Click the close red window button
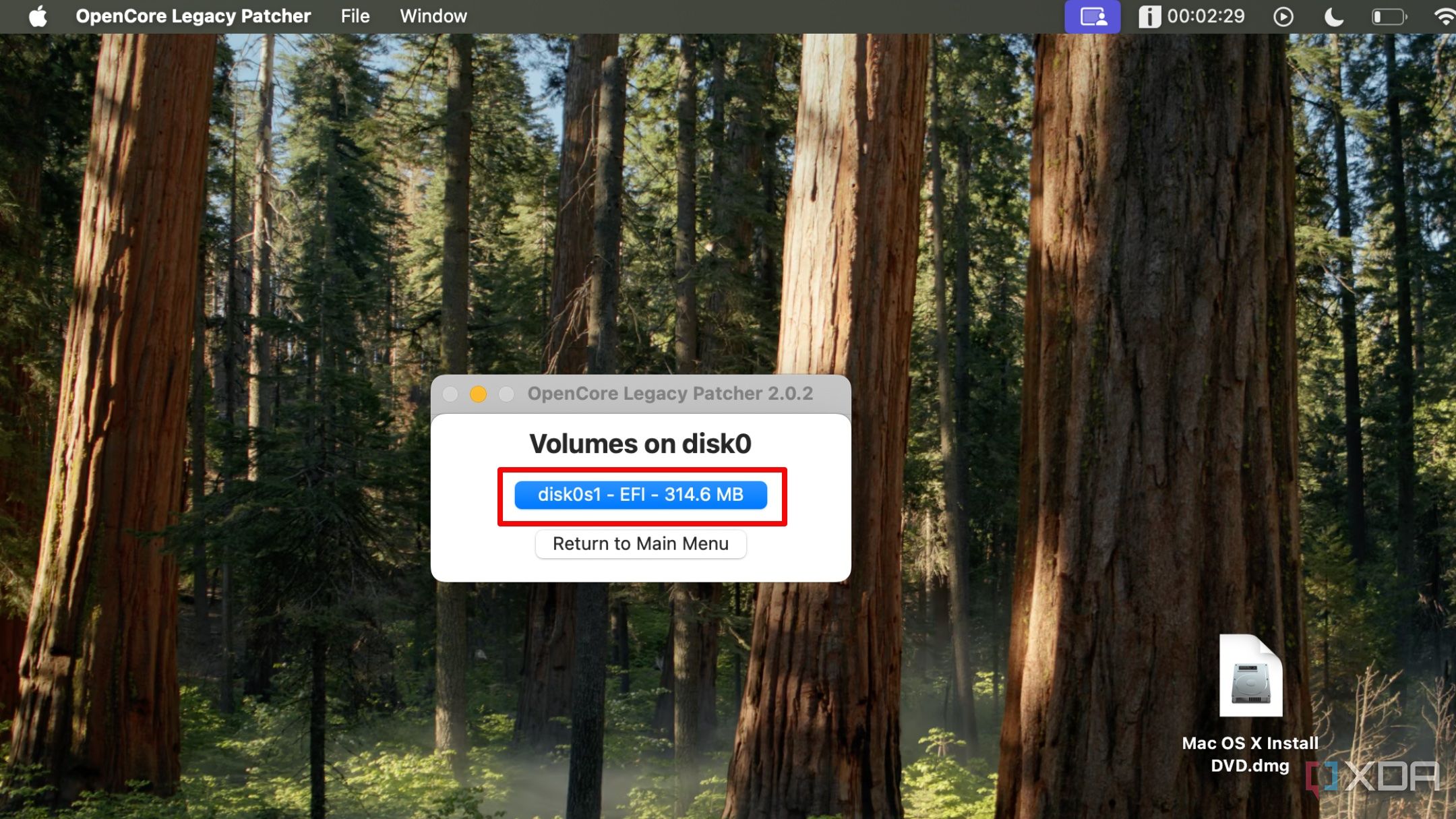The height and width of the screenshot is (819, 1456). (452, 393)
